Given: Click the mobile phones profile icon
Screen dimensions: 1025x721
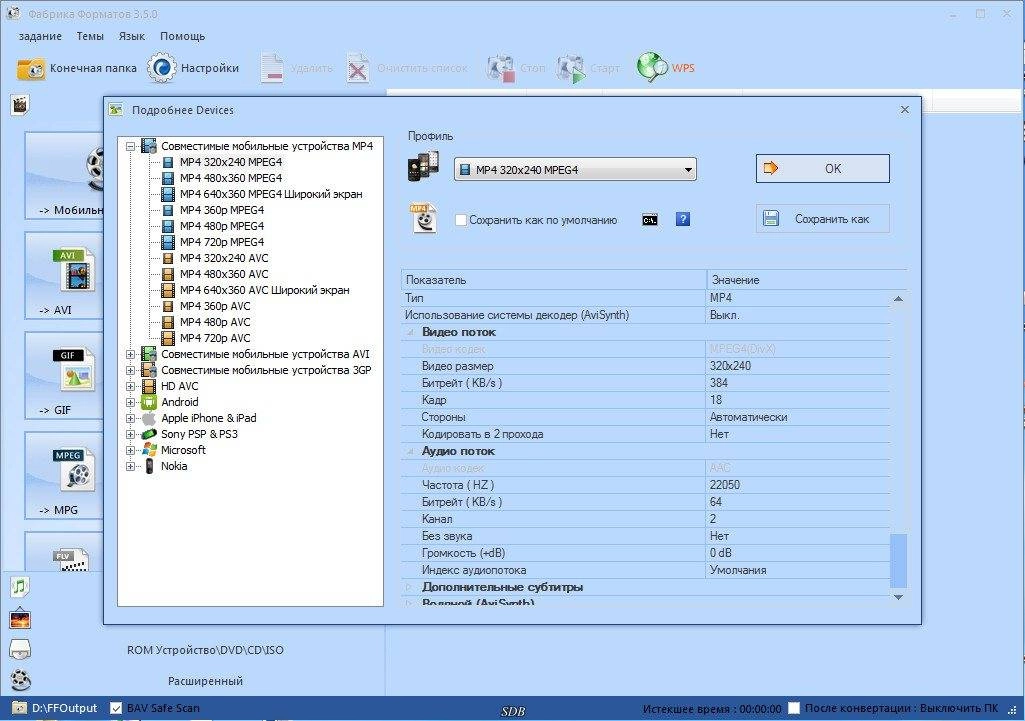Looking at the screenshot, I should [x=423, y=167].
